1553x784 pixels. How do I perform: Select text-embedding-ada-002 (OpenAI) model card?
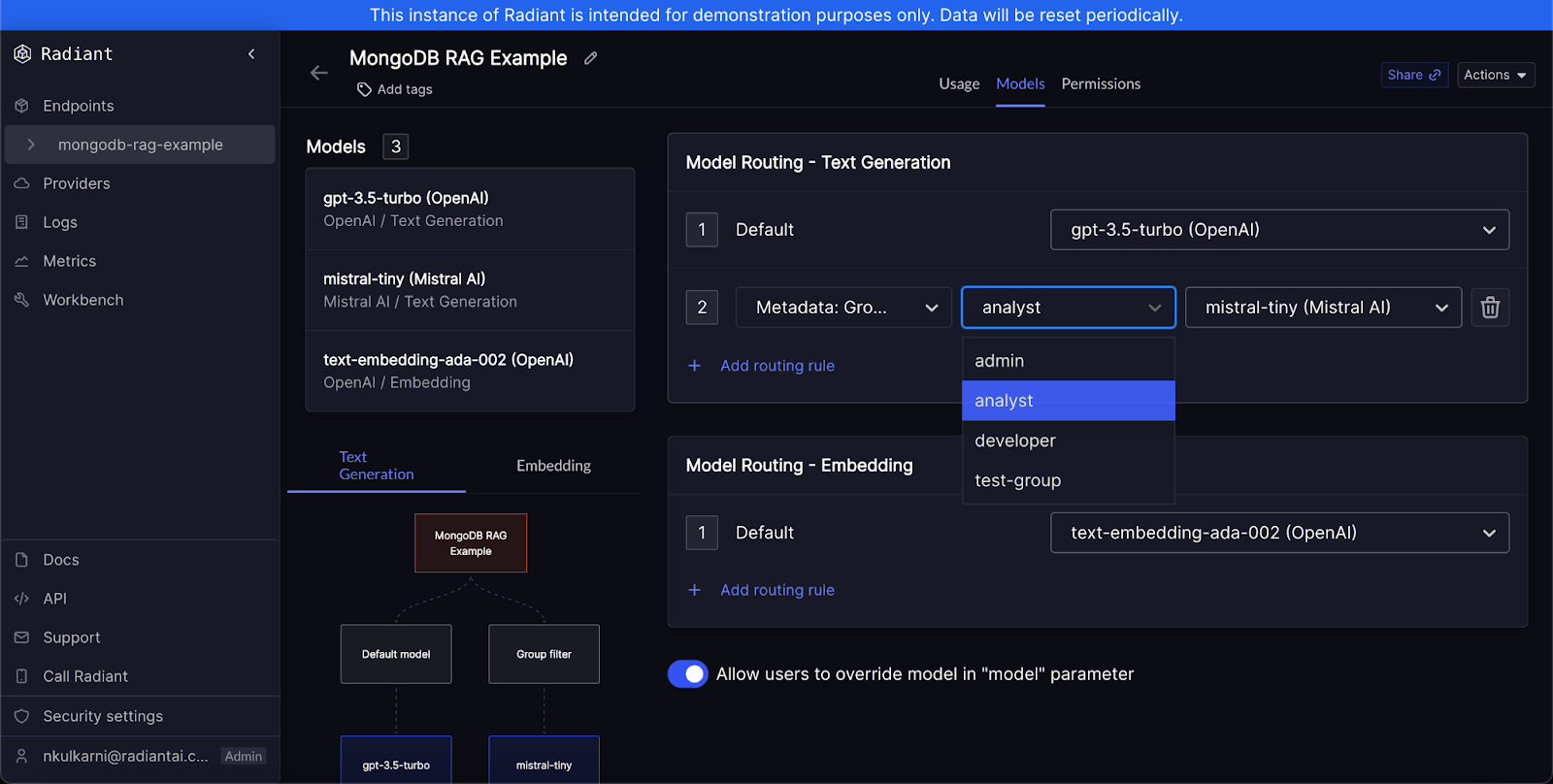tap(470, 371)
